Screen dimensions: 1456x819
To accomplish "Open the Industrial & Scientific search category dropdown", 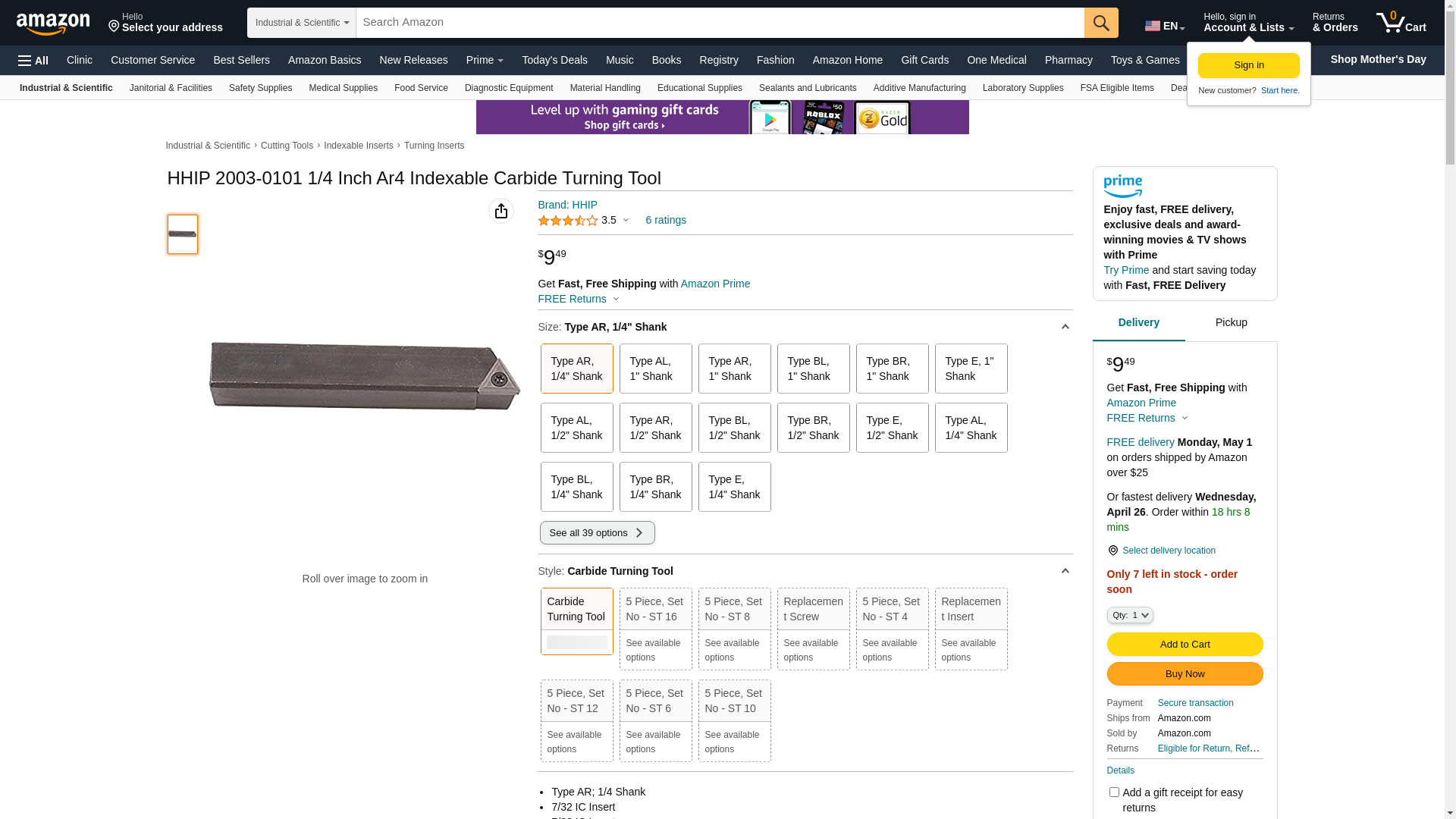I will click(x=302, y=23).
